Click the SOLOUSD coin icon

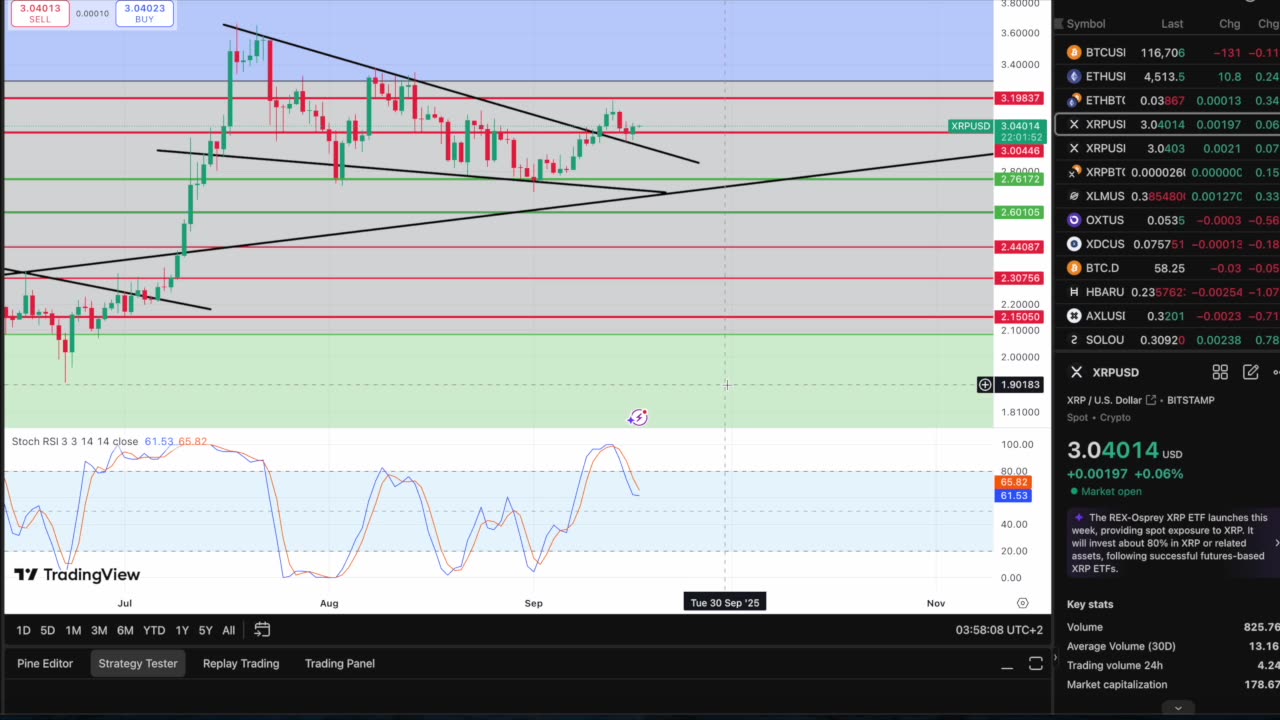pos(1074,340)
